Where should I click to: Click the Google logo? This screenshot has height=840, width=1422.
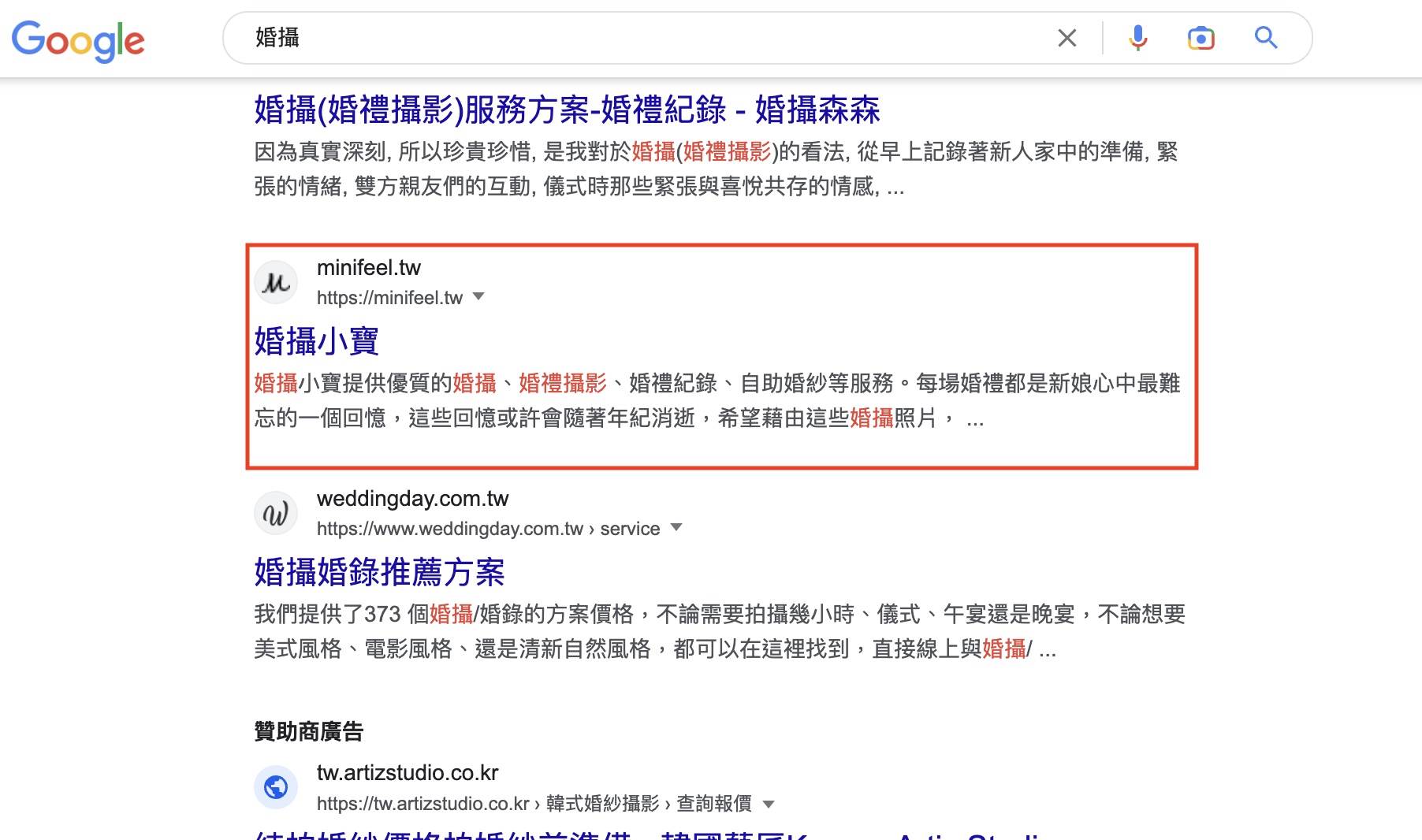pyautogui.click(x=78, y=40)
